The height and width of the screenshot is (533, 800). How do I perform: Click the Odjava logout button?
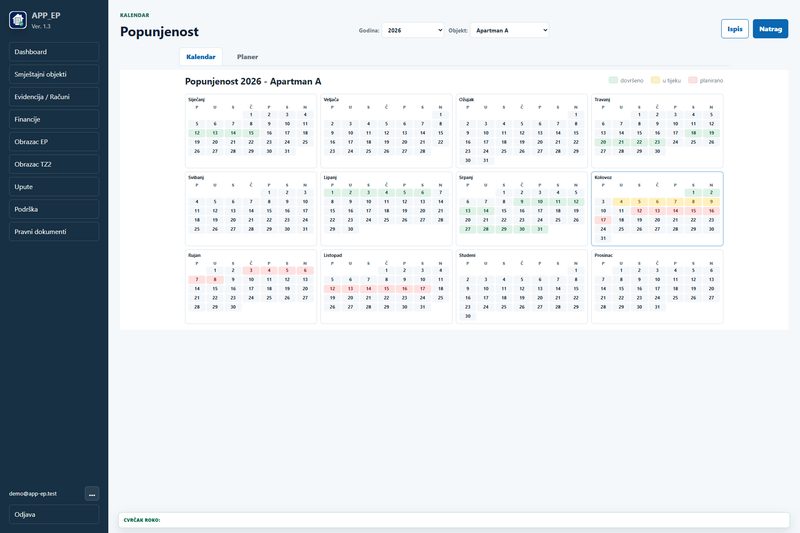pyautogui.click(x=54, y=514)
